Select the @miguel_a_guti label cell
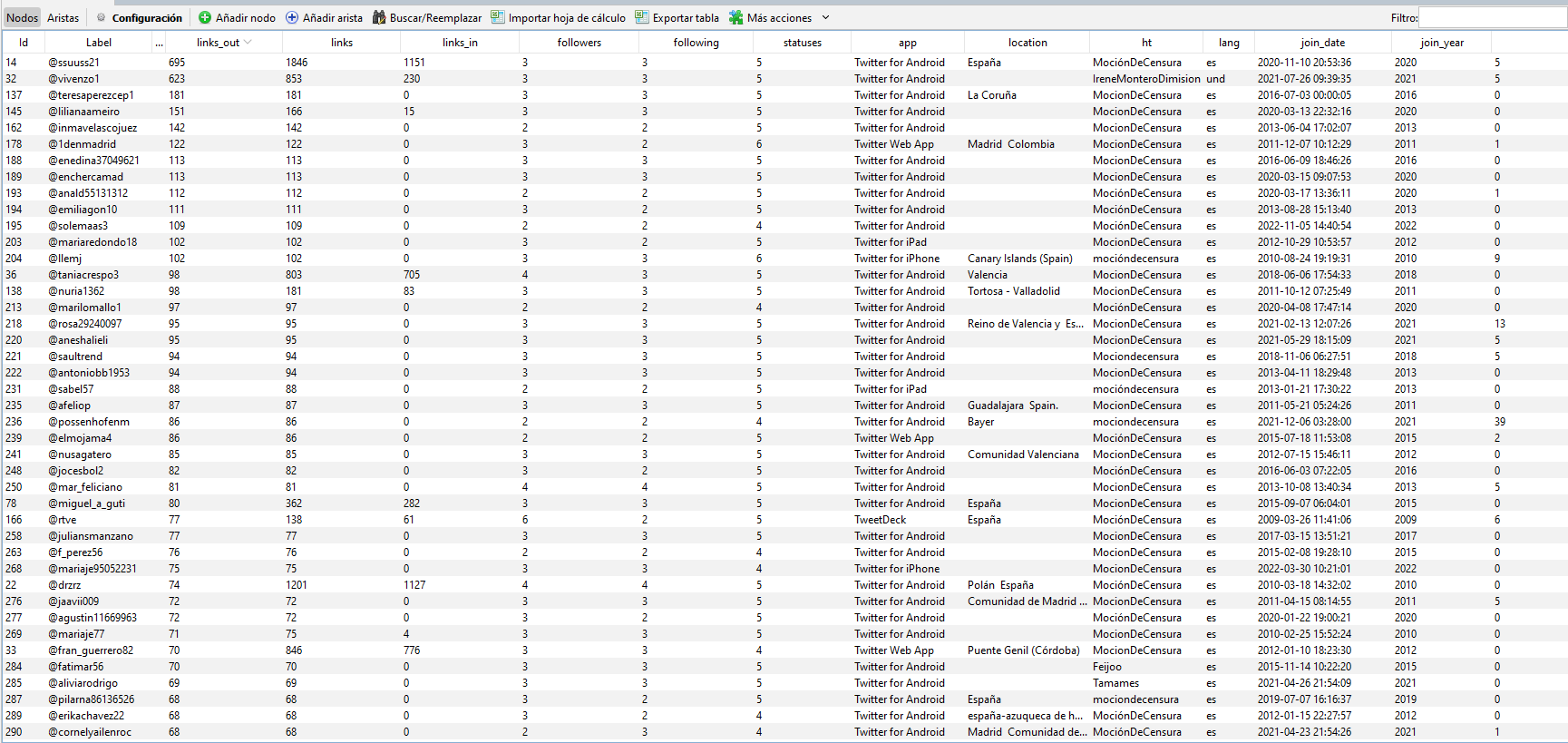The height and width of the screenshot is (743, 1568). click(86, 503)
